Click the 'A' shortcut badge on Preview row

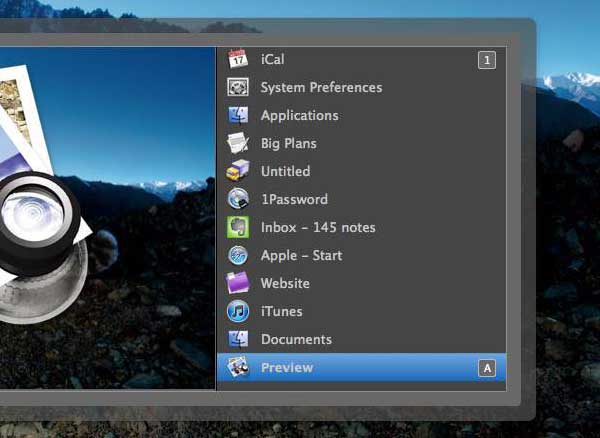pos(487,368)
